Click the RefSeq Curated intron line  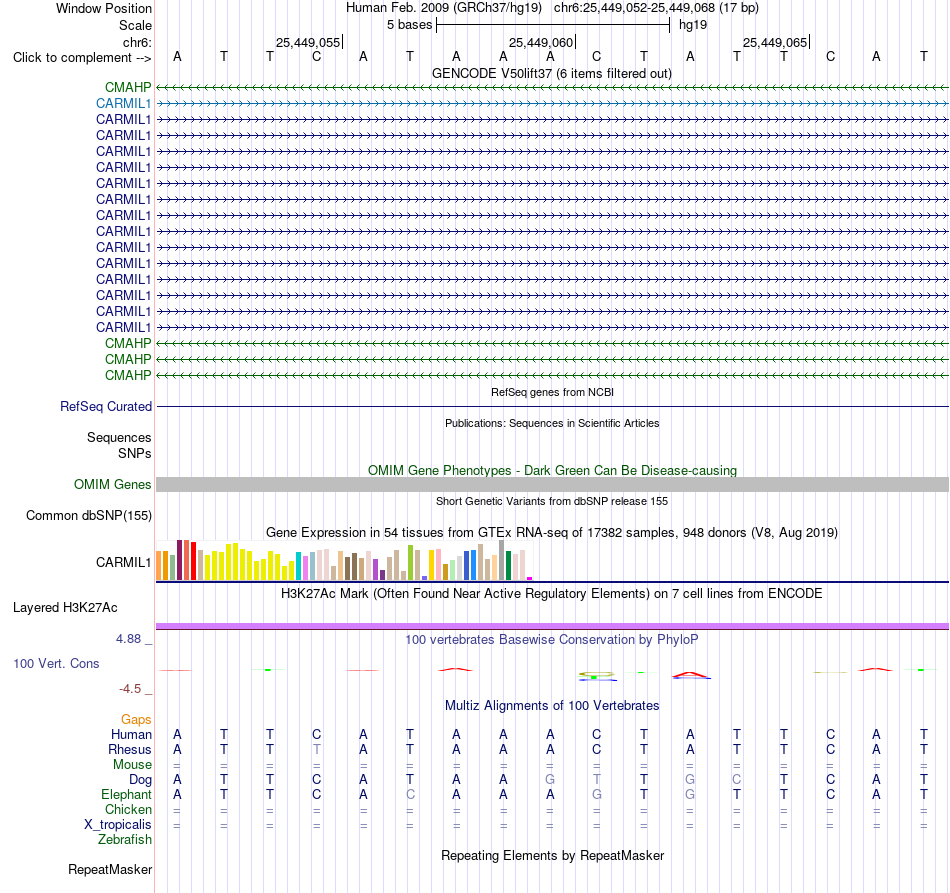pyautogui.click(x=552, y=407)
